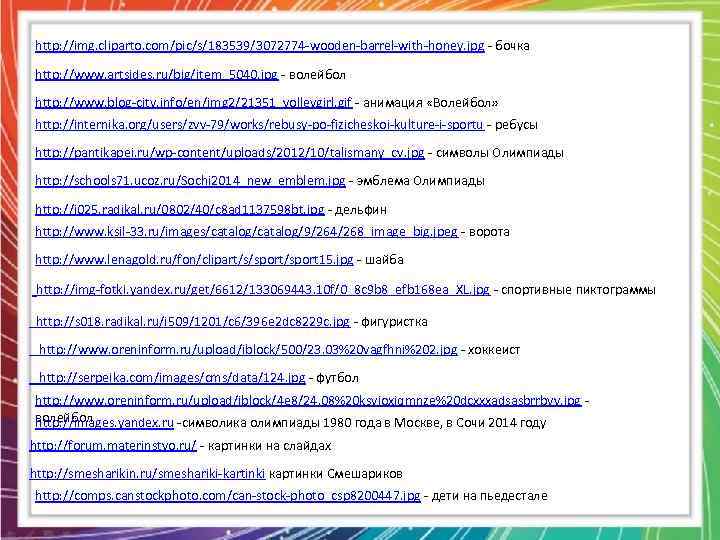Click the text "картинки Смешариков"
The image size is (720, 540).
[336, 473]
